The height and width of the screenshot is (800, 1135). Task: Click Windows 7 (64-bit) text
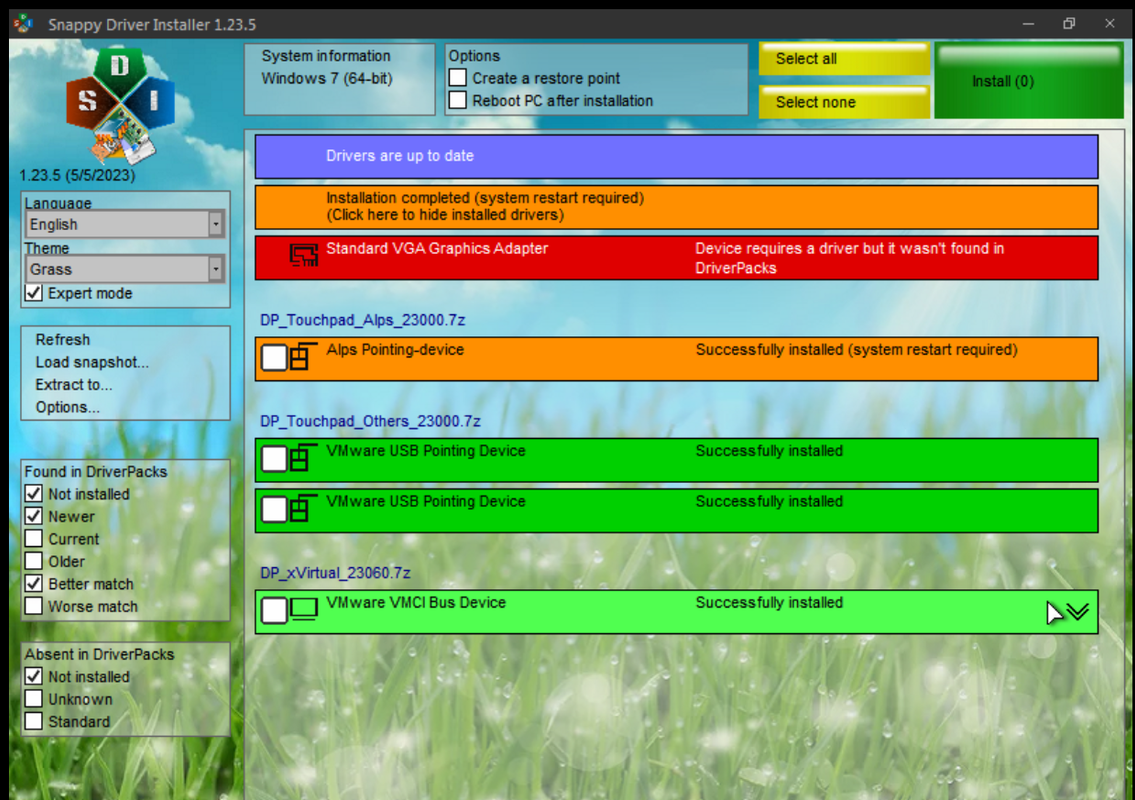(x=326, y=78)
